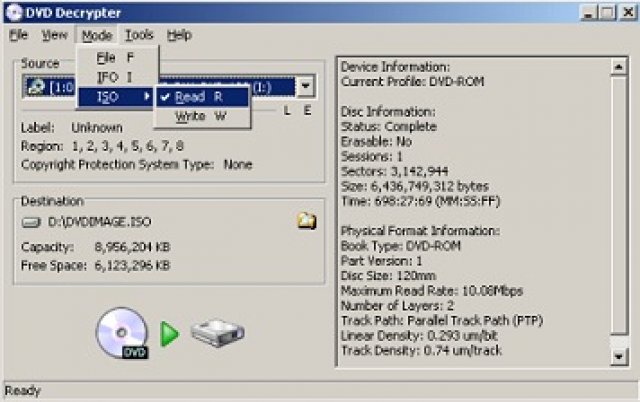Click the scroll down arrow in device information

(x=619, y=356)
